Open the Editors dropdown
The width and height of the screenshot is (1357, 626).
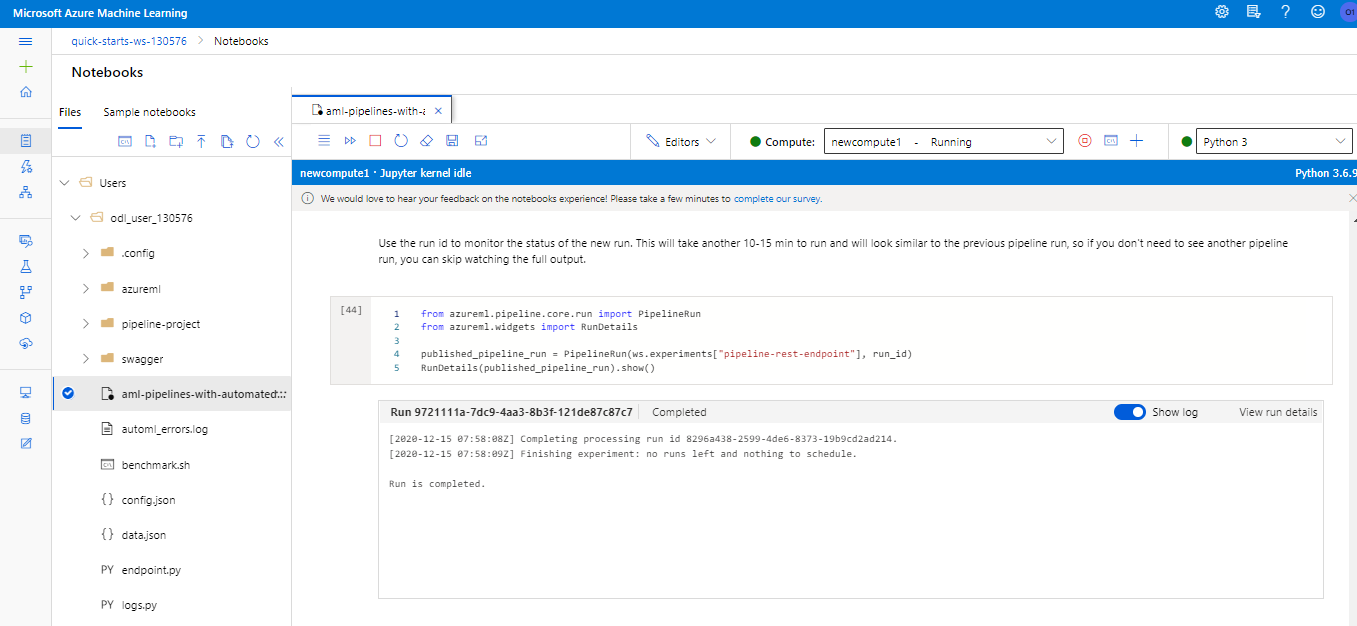click(x=681, y=142)
